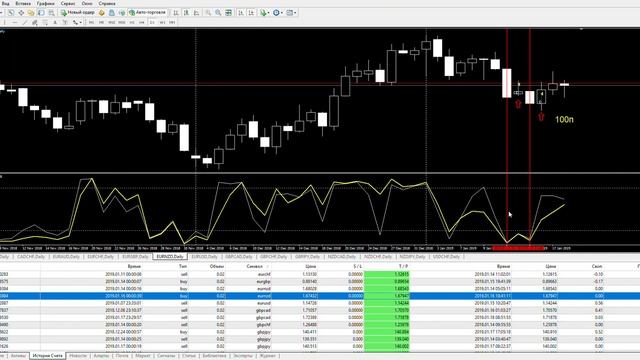Select the text tool A icon
Viewport: 640px width, 360px height.
55,22
